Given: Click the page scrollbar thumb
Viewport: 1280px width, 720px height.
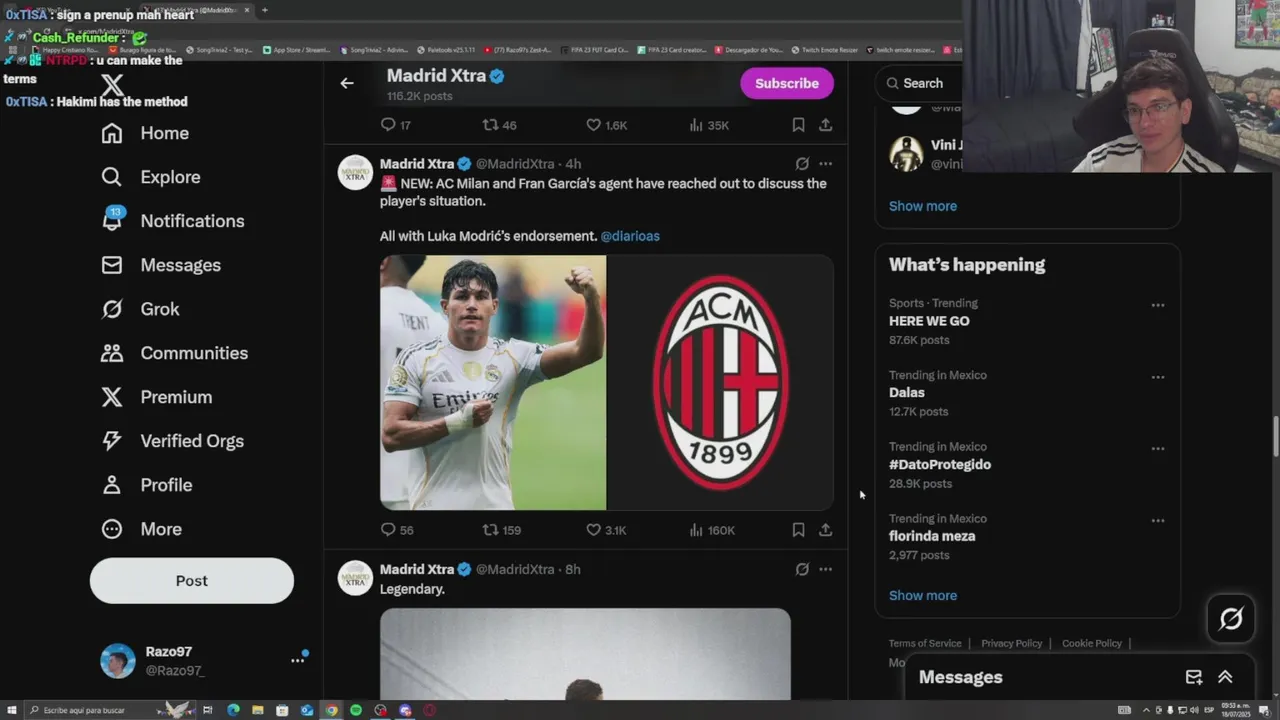Looking at the screenshot, I should tap(1275, 436).
